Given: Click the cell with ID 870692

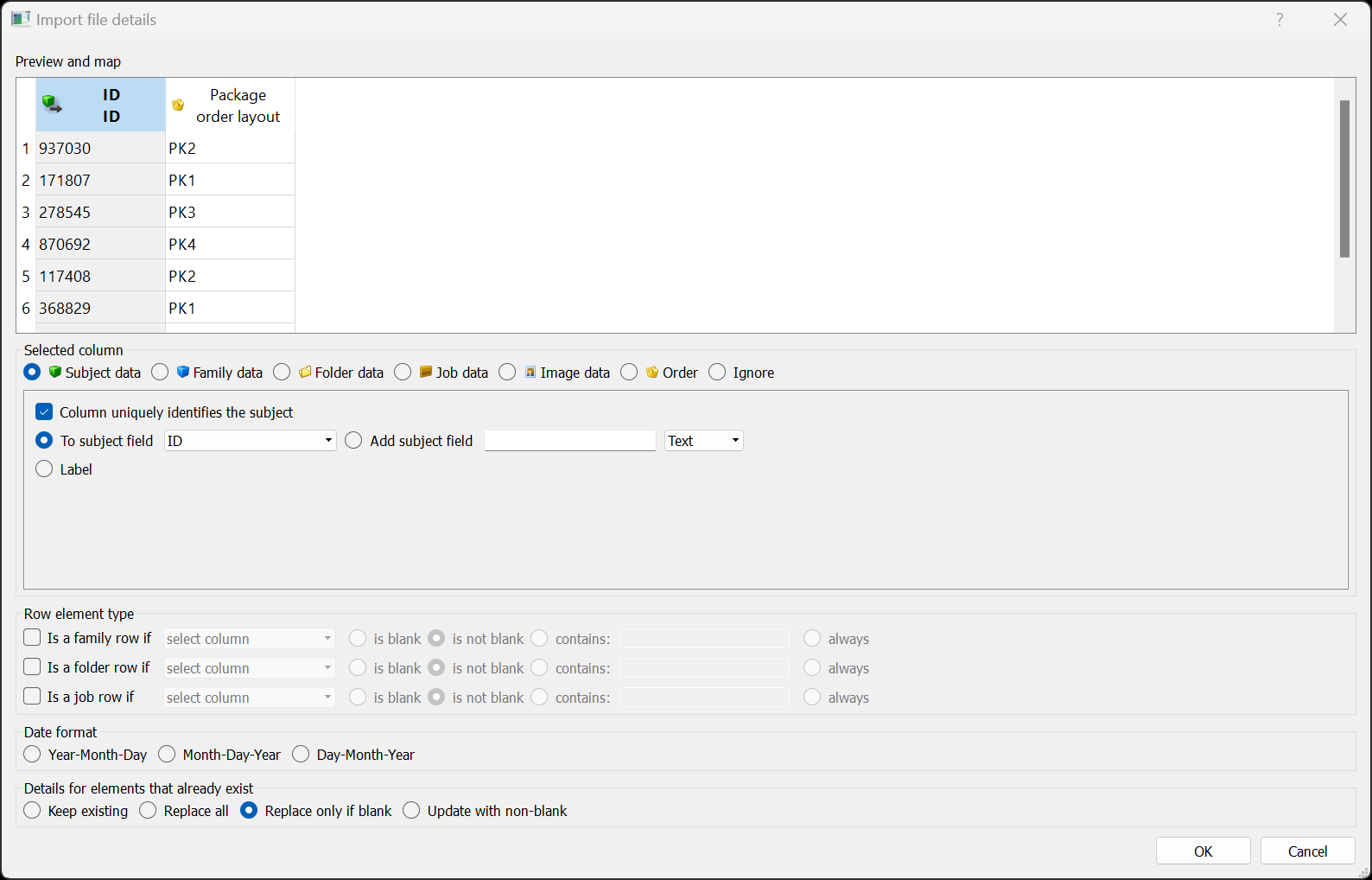Looking at the screenshot, I should (100, 244).
